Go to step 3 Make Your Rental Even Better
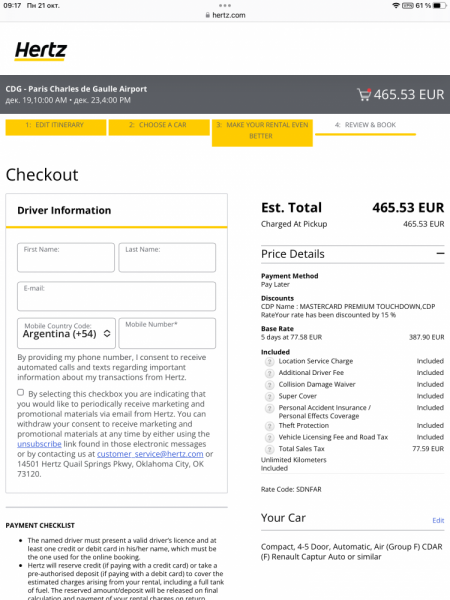 click(262, 132)
